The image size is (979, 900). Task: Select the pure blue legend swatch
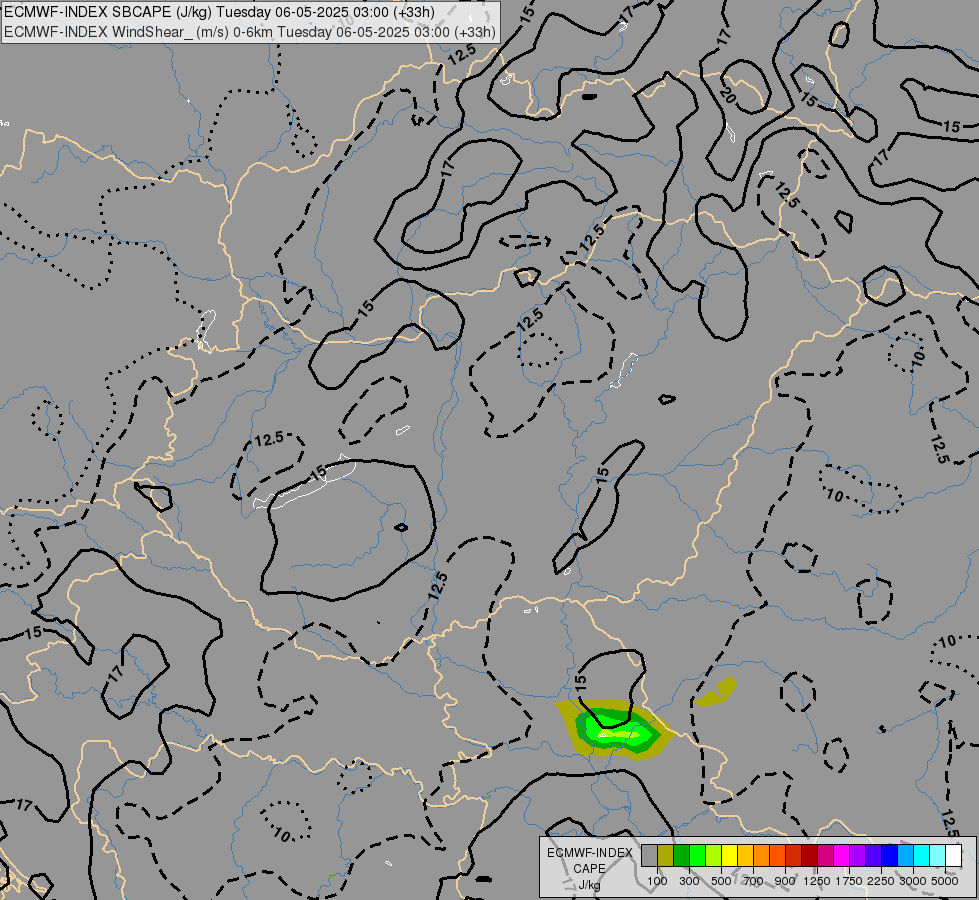coord(889,856)
